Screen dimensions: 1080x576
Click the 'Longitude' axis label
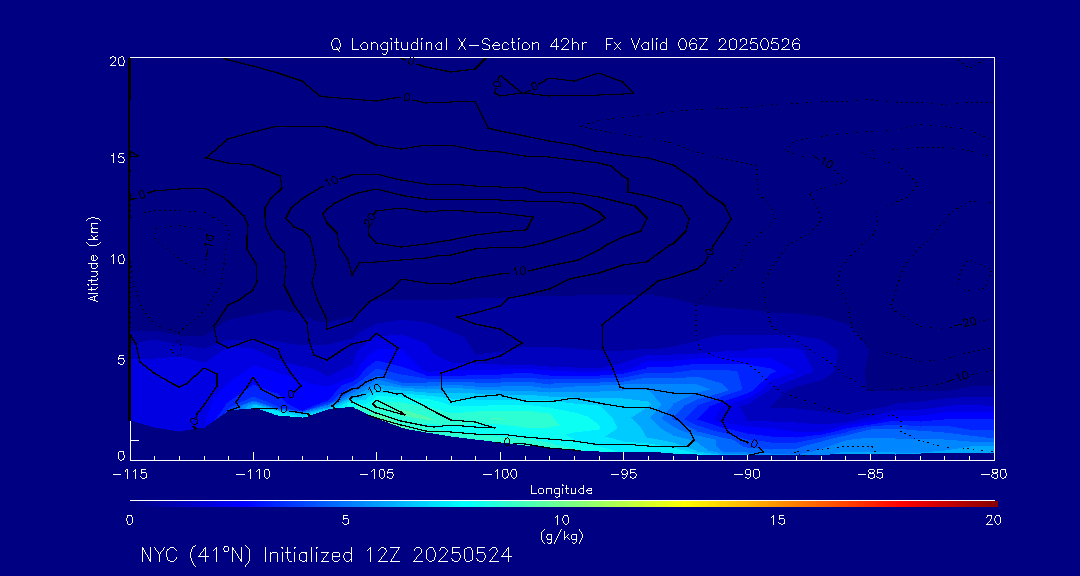click(x=561, y=490)
